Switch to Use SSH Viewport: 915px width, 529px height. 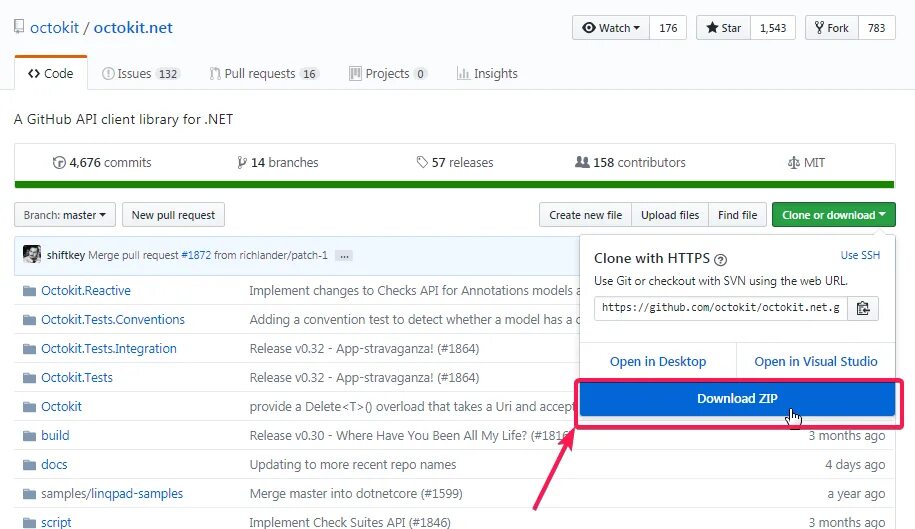pyautogui.click(x=860, y=255)
